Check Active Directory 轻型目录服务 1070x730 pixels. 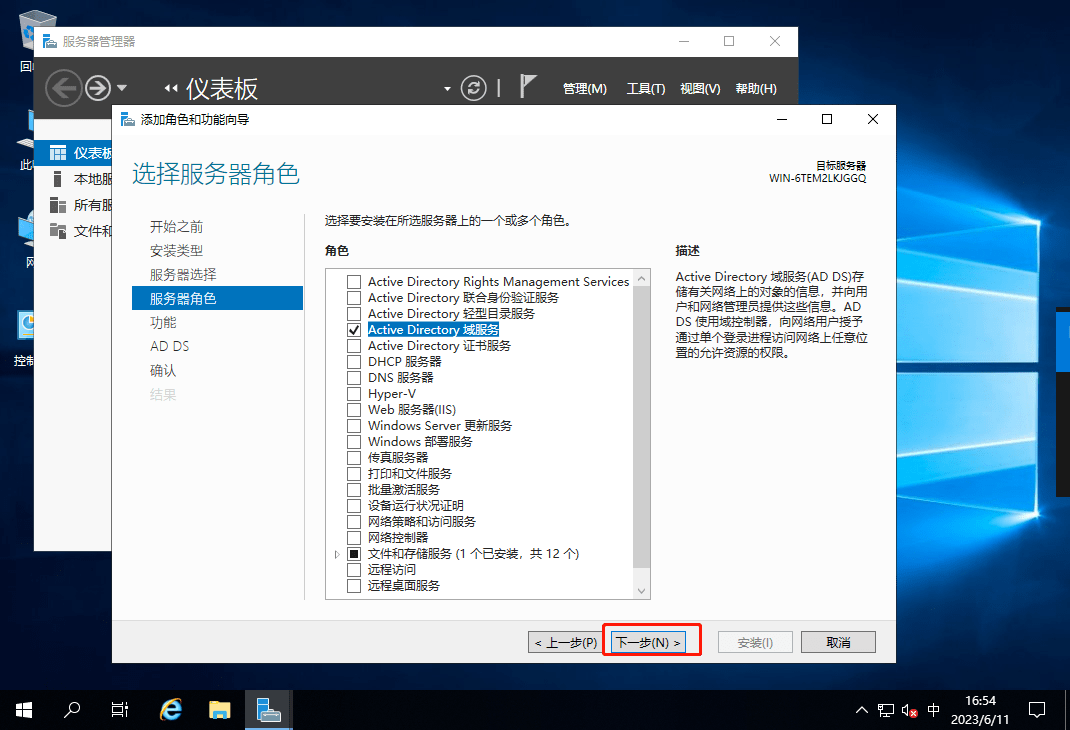(353, 314)
